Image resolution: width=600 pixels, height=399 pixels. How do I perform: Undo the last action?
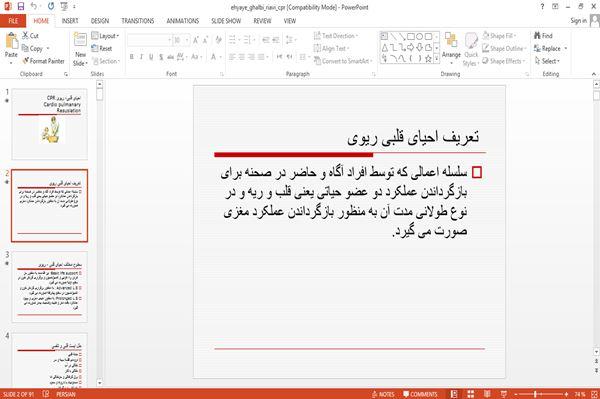(34, 7)
